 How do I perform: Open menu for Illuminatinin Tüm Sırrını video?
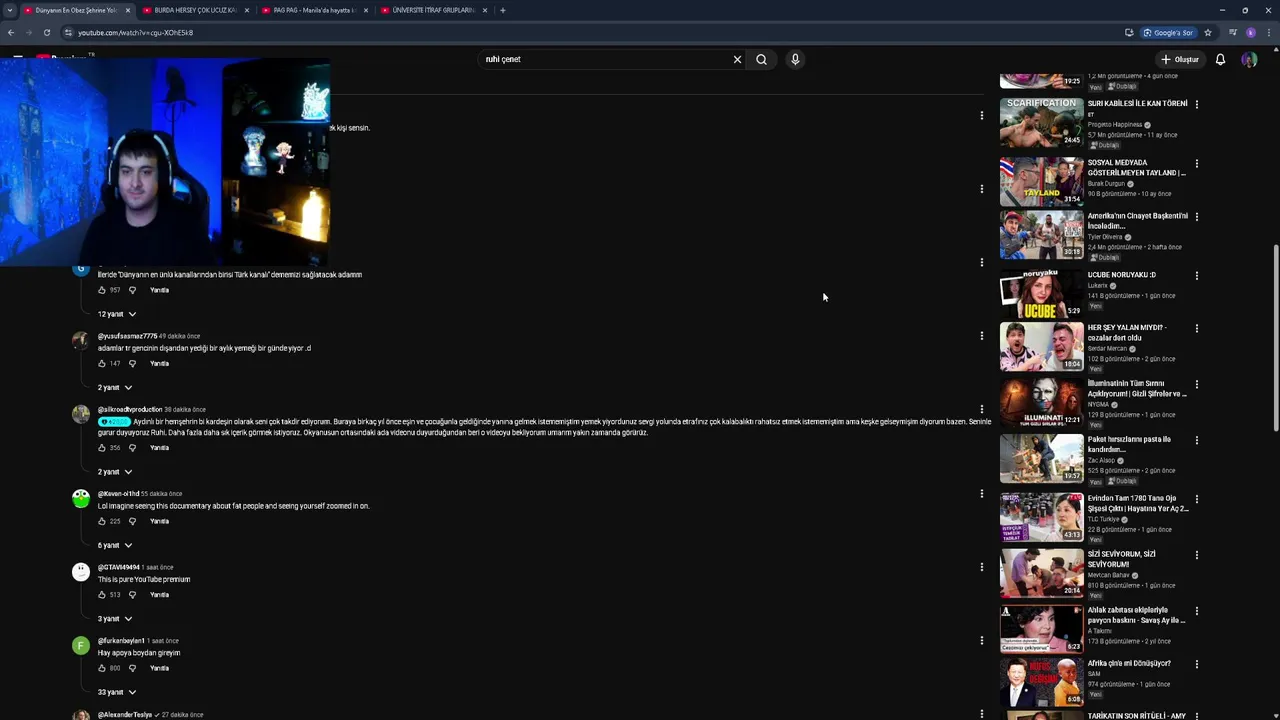[x=1196, y=384]
